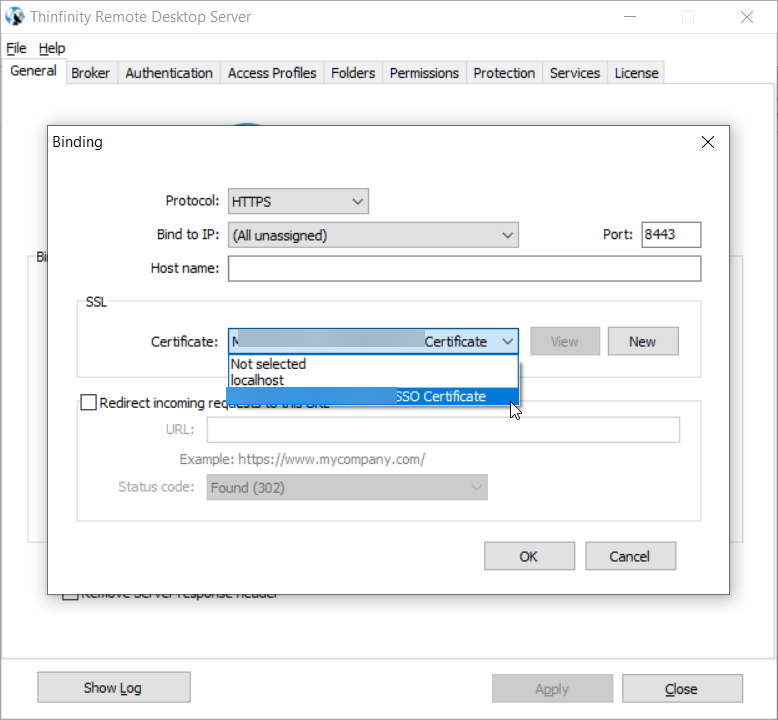The image size is (778, 720).
Task: Close the Thinfinity Remote Desktop Server window
Action: [747, 17]
